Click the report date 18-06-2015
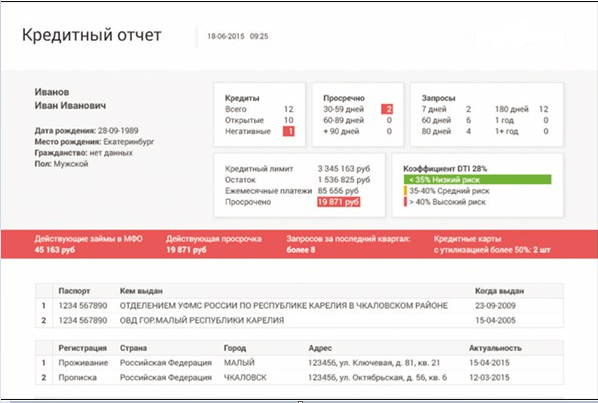Image resolution: width=598 pixels, height=403 pixels. (225, 36)
